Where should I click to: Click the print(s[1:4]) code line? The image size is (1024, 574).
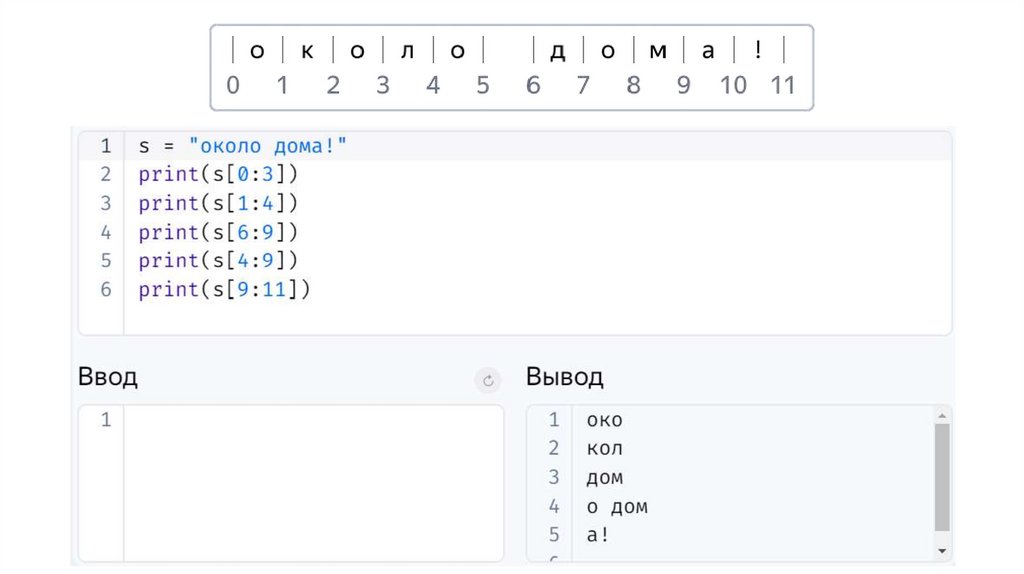tap(219, 203)
